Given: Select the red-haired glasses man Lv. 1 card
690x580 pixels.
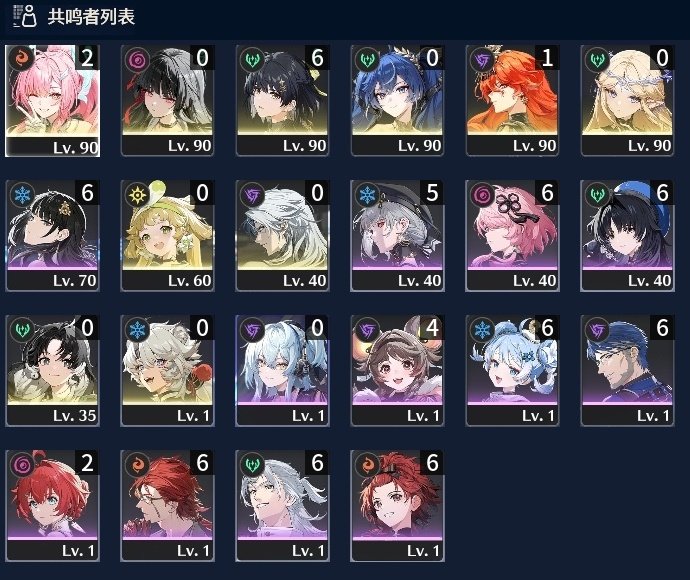Looking at the screenshot, I should coord(167,506).
